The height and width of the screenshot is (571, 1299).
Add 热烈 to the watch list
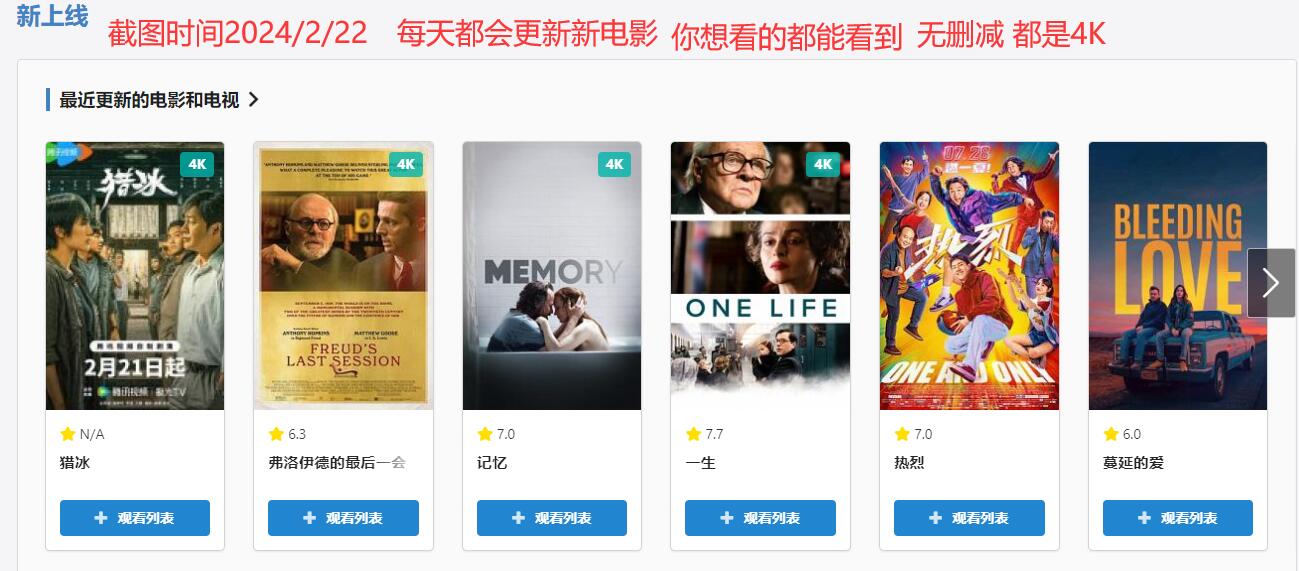pos(969,518)
